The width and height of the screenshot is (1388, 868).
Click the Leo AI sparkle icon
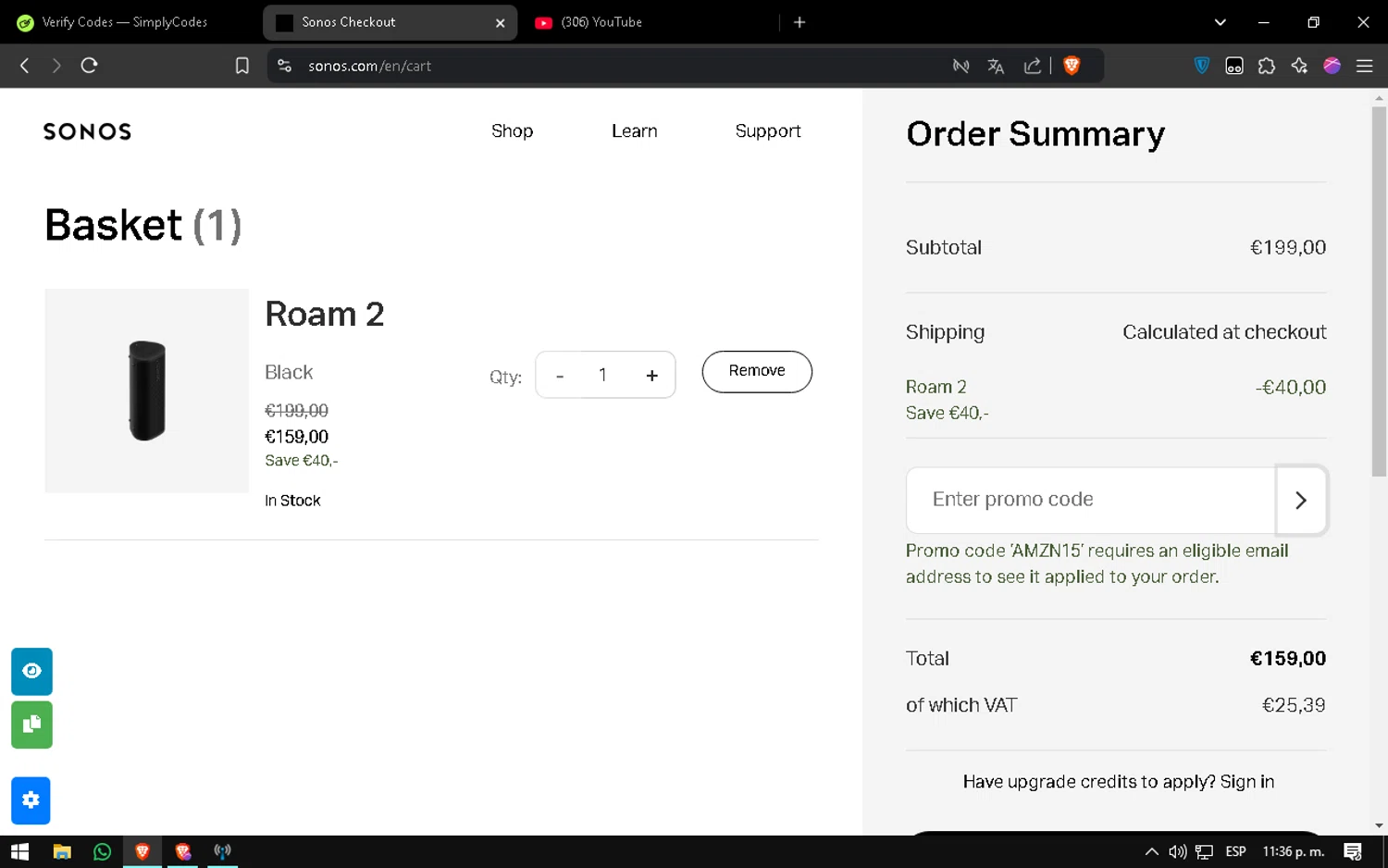[x=1299, y=66]
